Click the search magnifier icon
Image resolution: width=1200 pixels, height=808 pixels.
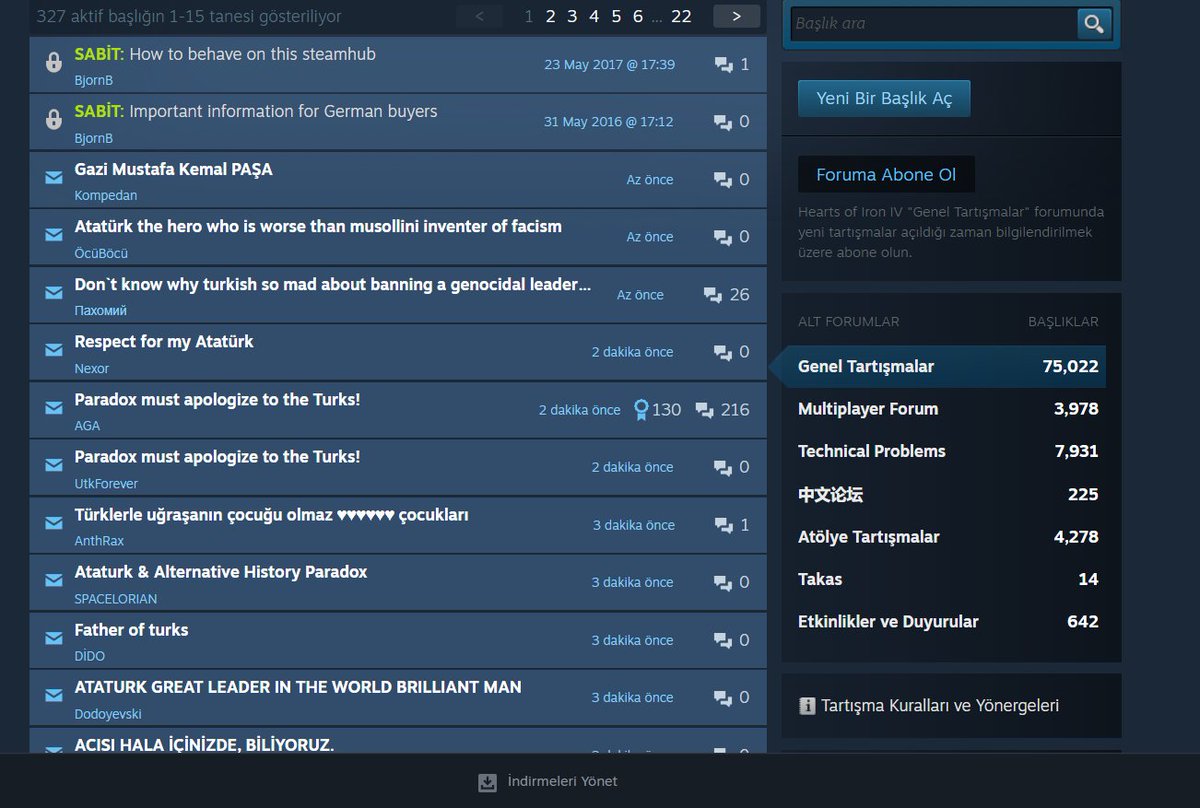(1094, 23)
